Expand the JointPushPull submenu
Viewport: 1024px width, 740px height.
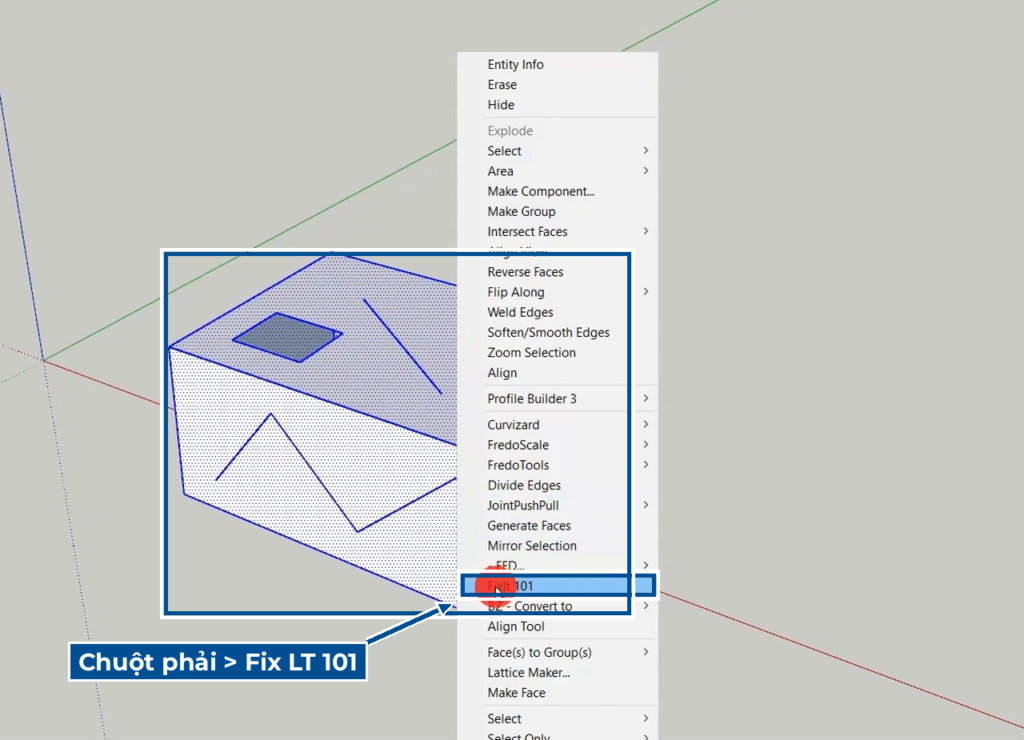(x=557, y=506)
